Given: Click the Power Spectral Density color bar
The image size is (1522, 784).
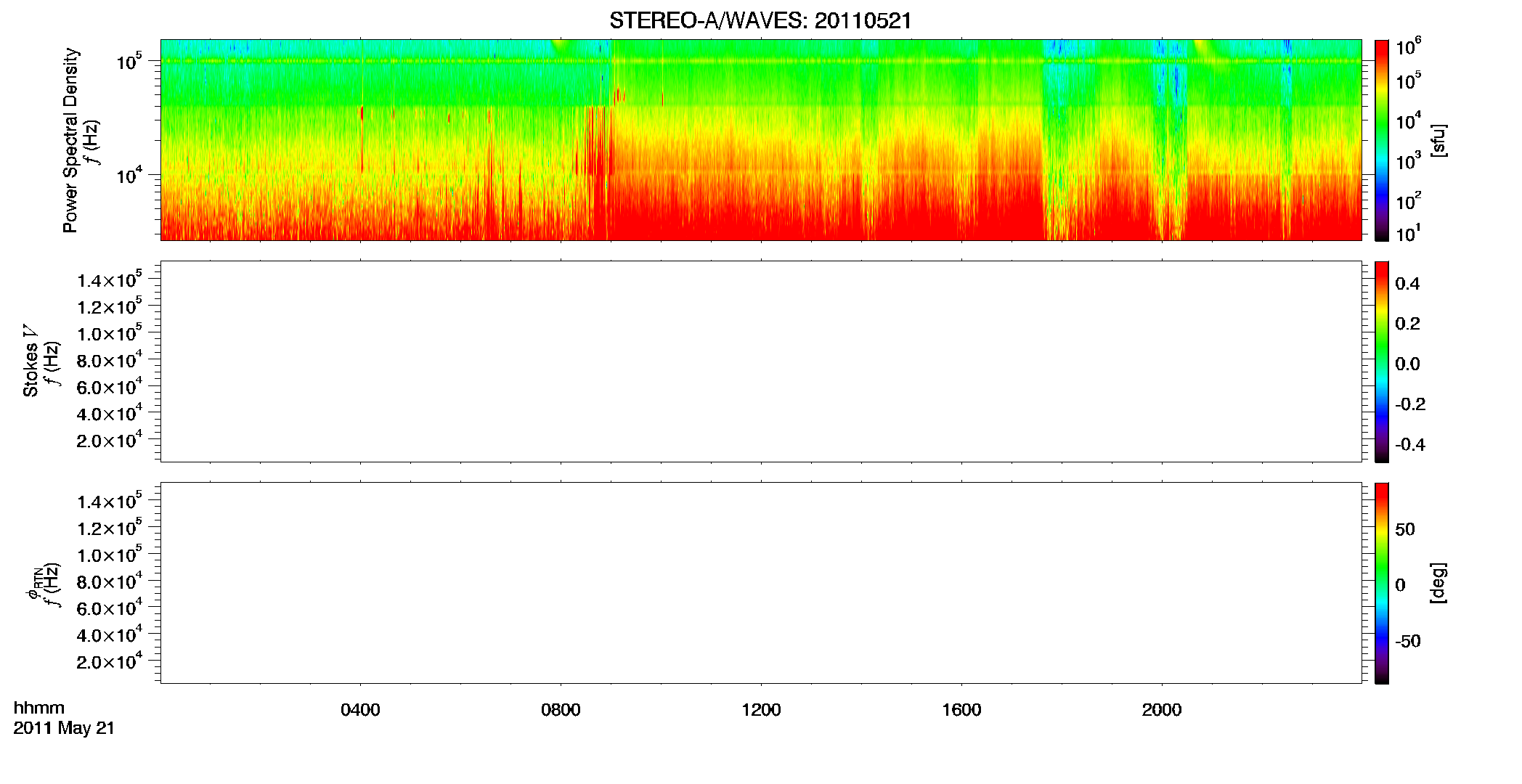Looking at the screenshot, I should [1382, 140].
